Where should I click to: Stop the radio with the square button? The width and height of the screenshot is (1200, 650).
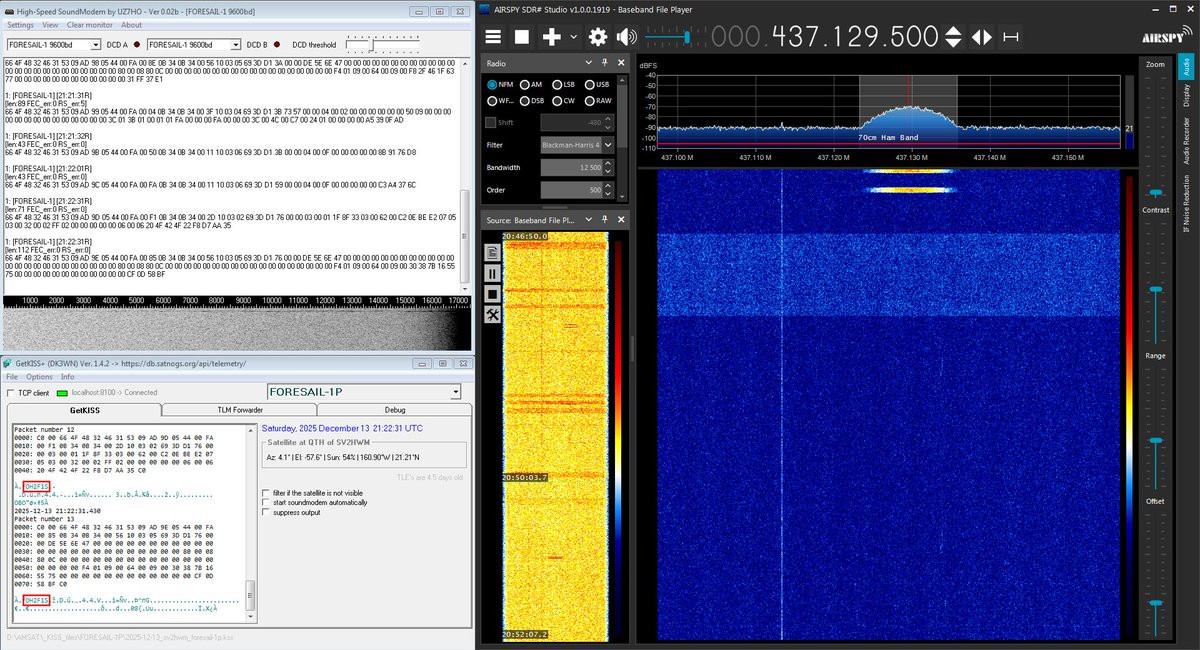click(x=522, y=37)
